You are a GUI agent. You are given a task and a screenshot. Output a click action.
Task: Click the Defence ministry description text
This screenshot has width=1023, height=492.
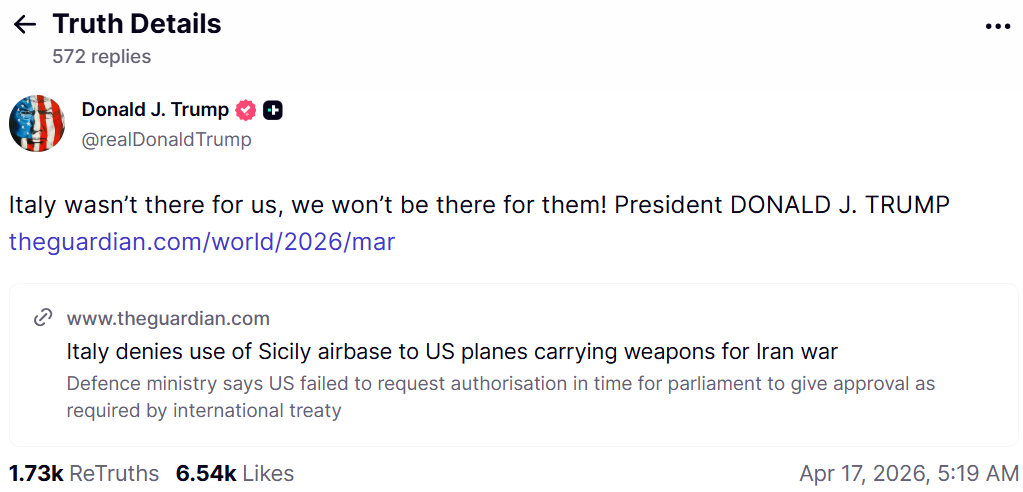[500, 384]
